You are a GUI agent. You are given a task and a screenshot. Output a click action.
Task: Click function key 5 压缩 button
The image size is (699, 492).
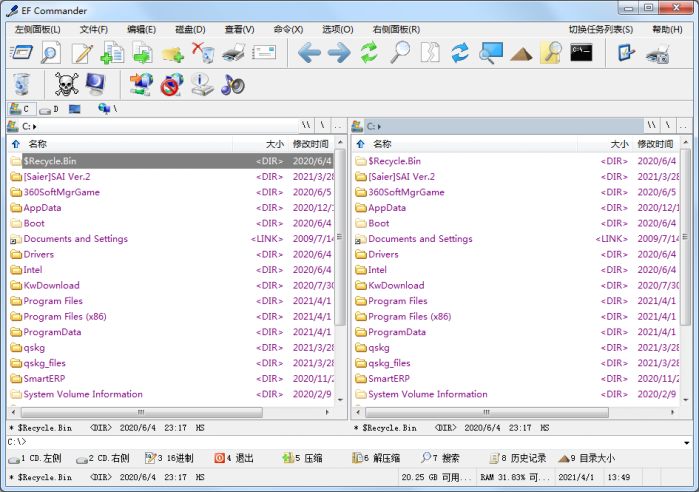tap(303, 458)
